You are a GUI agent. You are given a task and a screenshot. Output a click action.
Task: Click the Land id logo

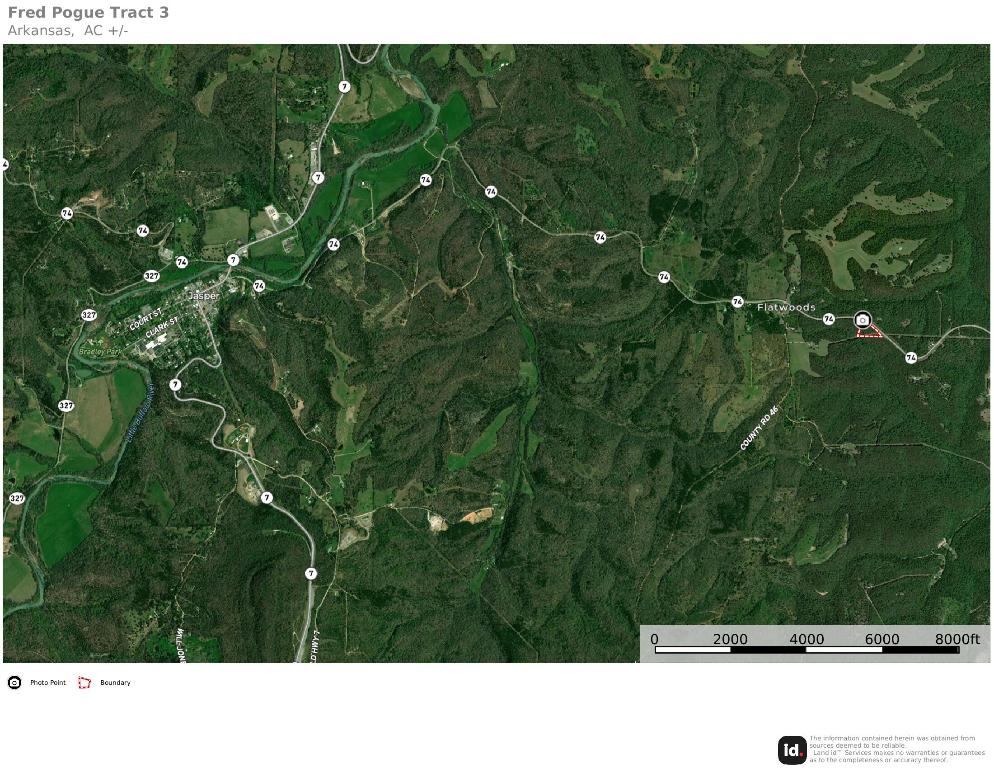click(792, 750)
